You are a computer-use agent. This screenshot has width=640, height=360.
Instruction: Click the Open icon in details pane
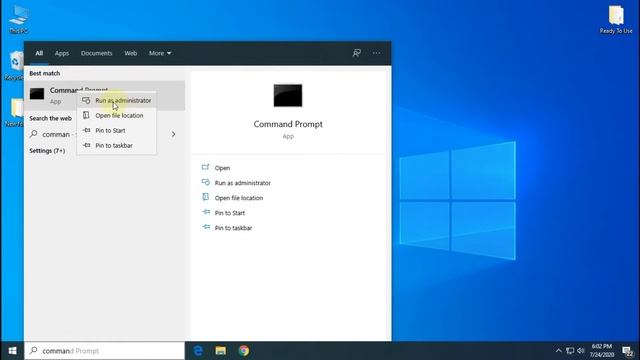(206, 167)
